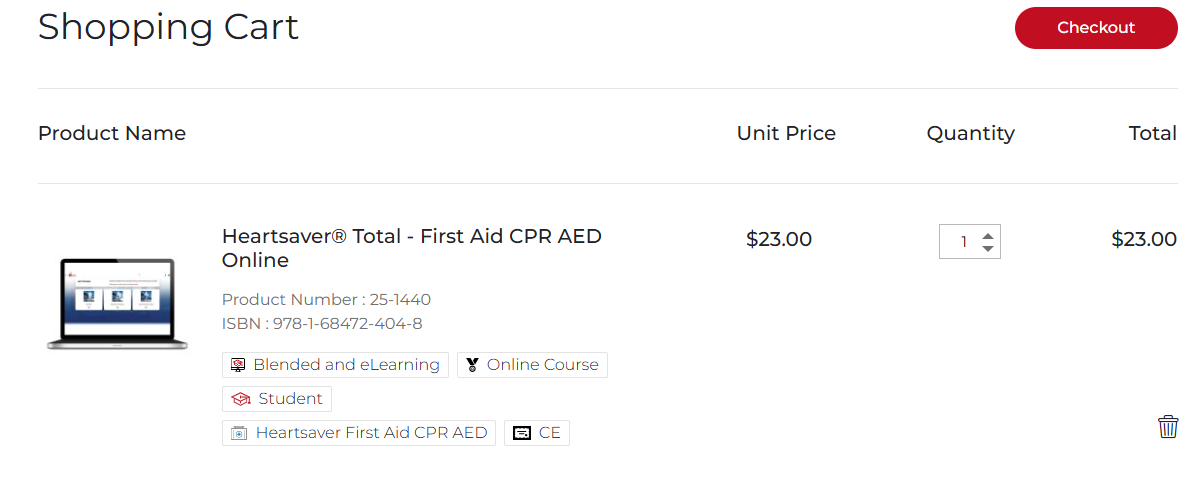The image size is (1204, 481).
Task: Click the Total column header
Action: point(1152,133)
